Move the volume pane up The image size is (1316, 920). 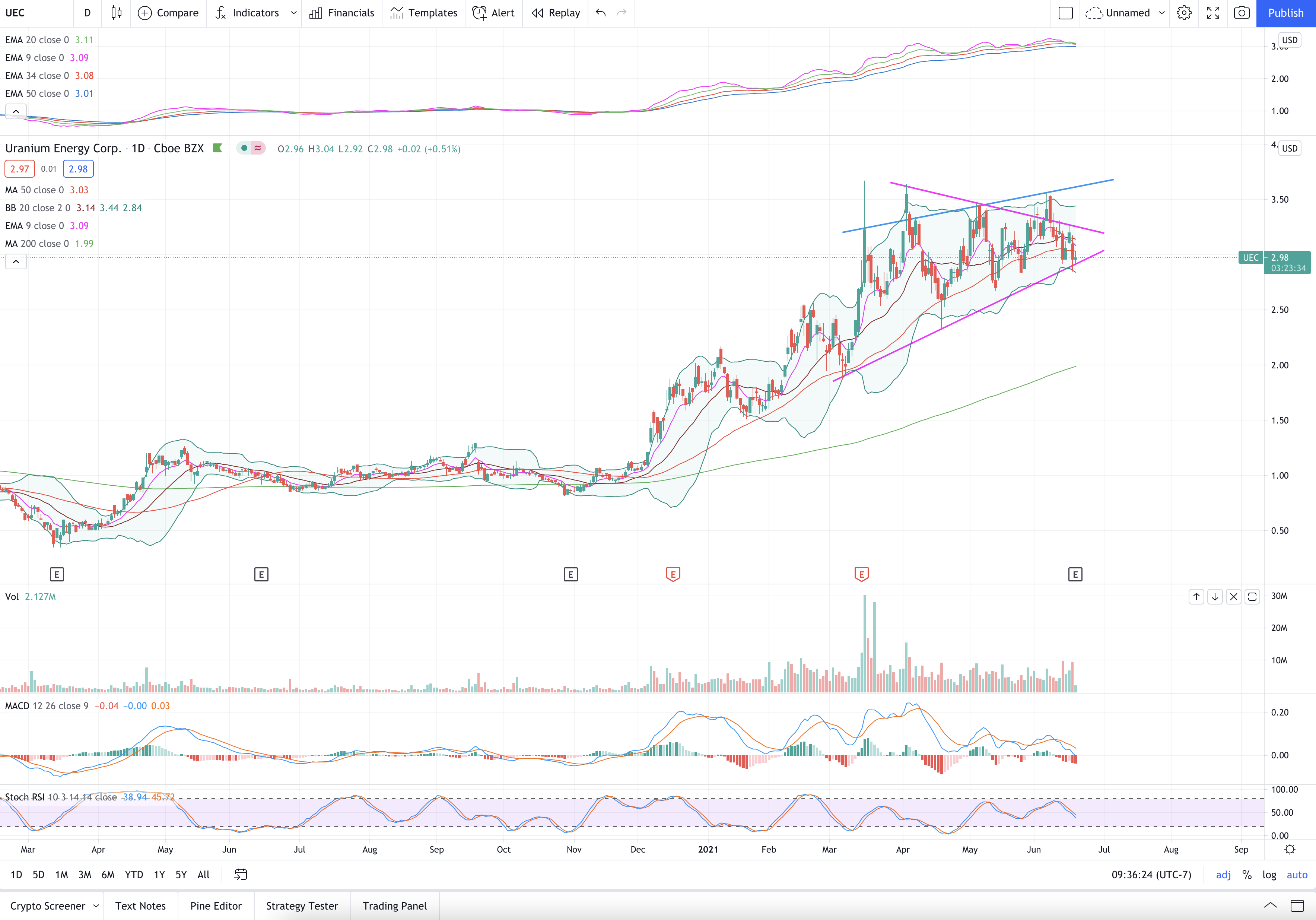pyautogui.click(x=1196, y=597)
